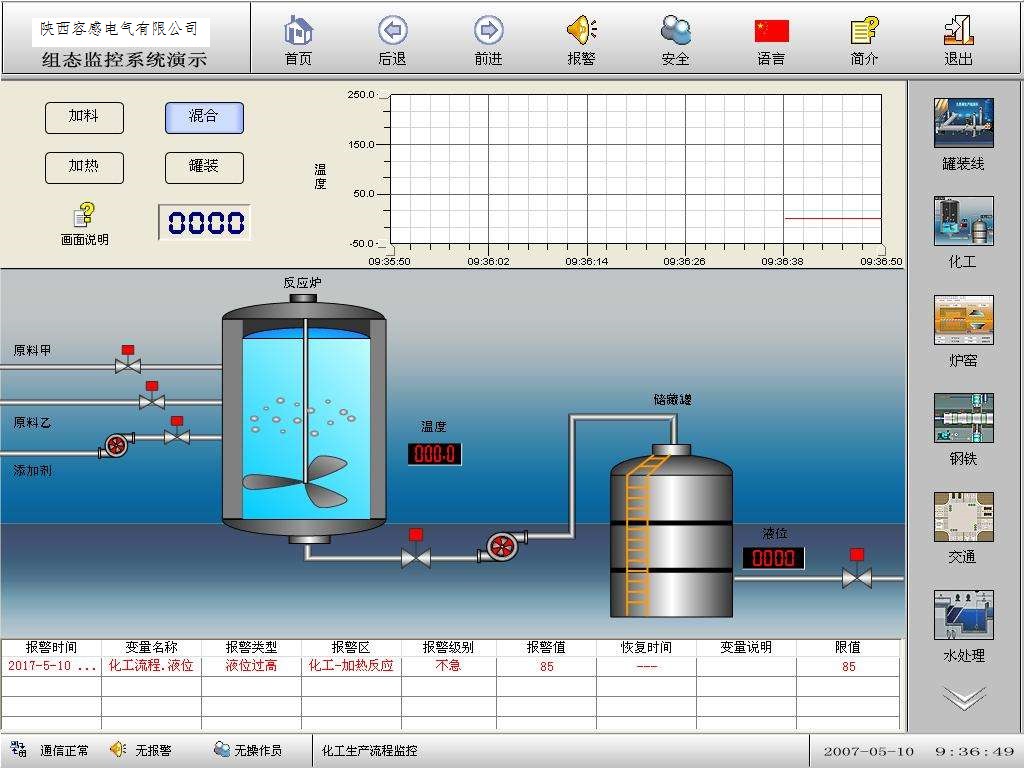The image size is (1024, 768).
Task: Click the 储藏罐 storage tank
Action: tap(671, 531)
